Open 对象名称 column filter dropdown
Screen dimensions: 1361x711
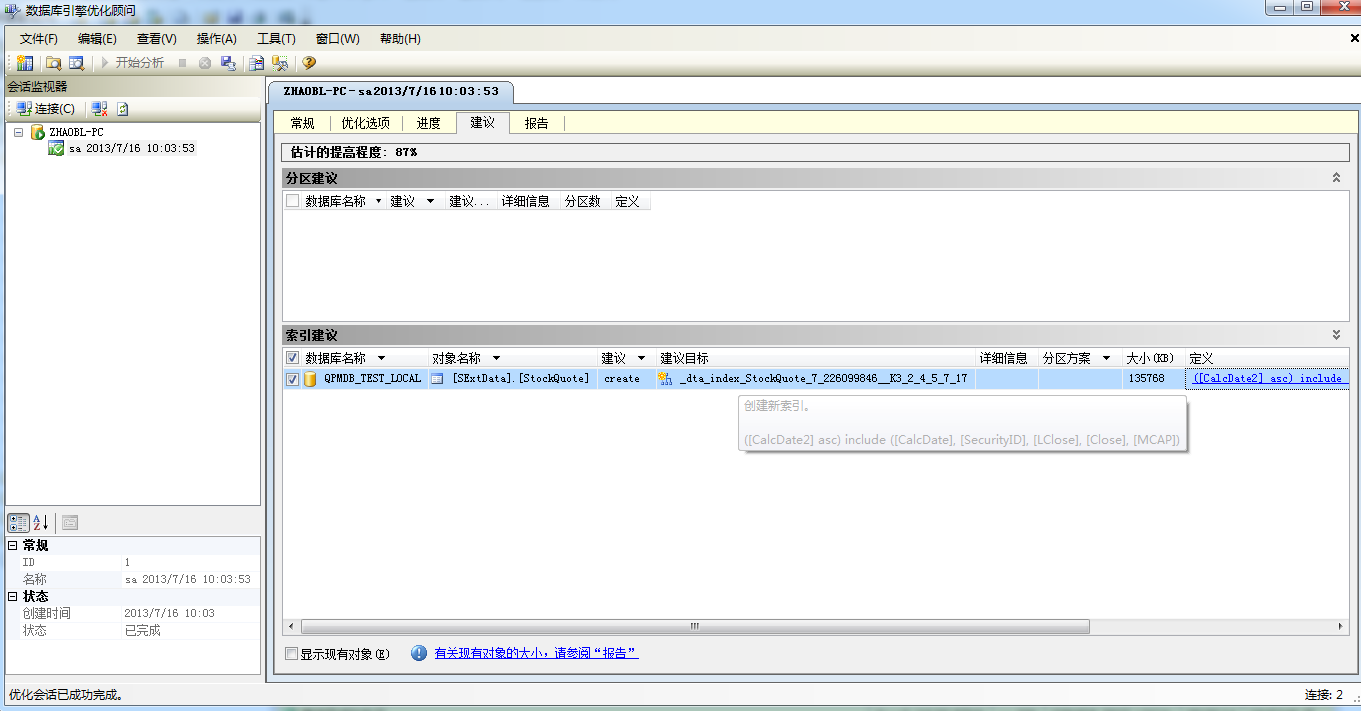pos(496,358)
